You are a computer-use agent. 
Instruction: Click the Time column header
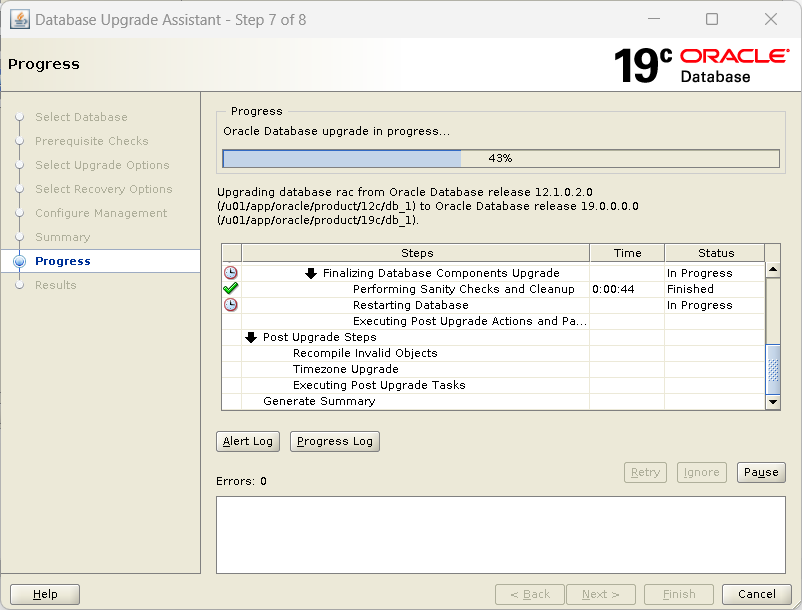tap(628, 253)
